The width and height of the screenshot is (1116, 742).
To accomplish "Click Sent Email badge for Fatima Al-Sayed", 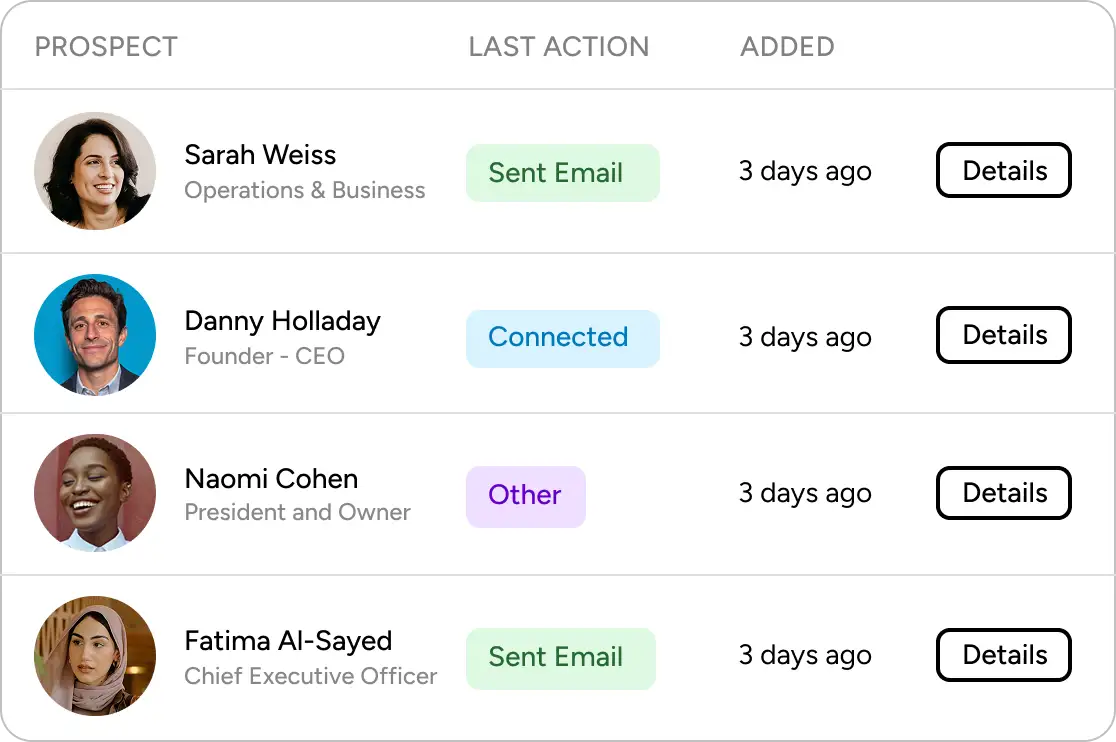I will coord(560,658).
